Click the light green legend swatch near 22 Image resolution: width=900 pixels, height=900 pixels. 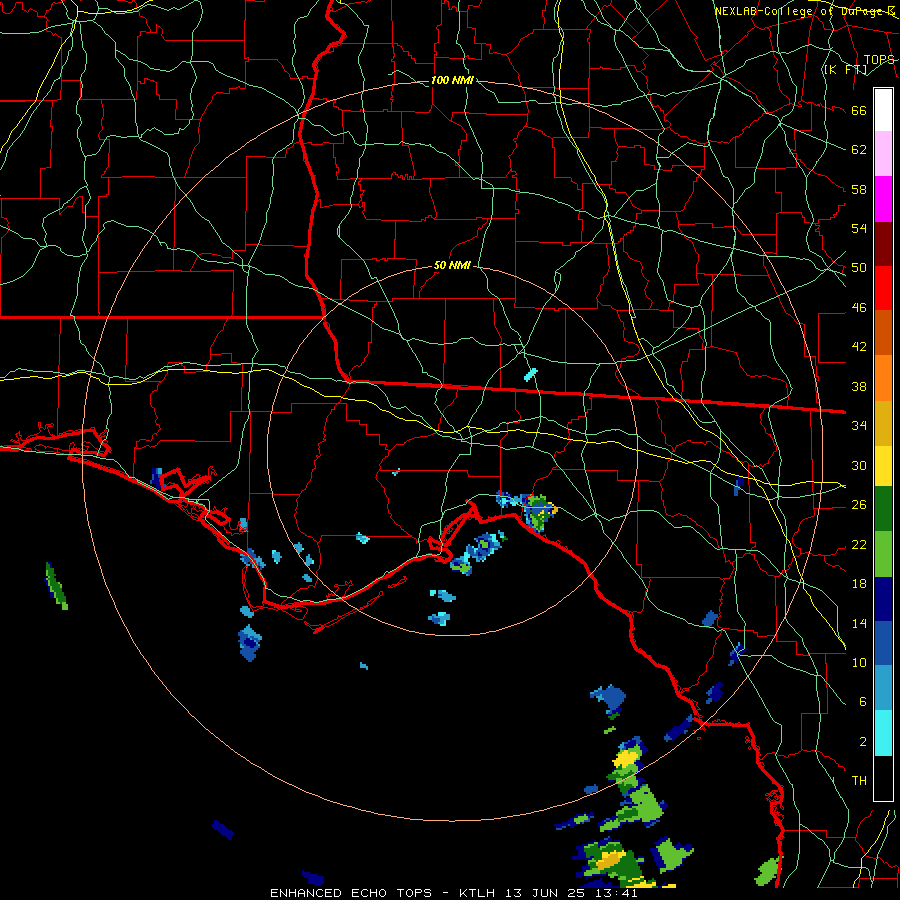pyautogui.click(x=883, y=554)
